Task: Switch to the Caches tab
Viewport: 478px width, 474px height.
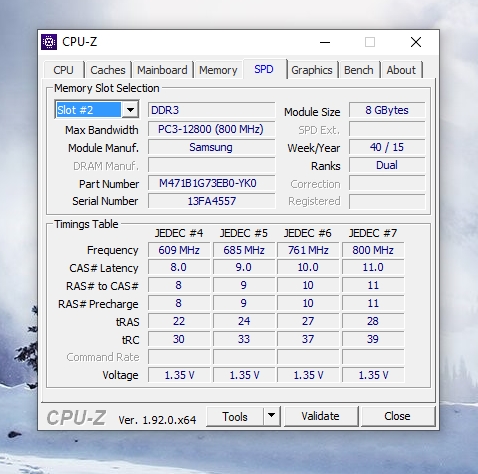Action: (108, 70)
